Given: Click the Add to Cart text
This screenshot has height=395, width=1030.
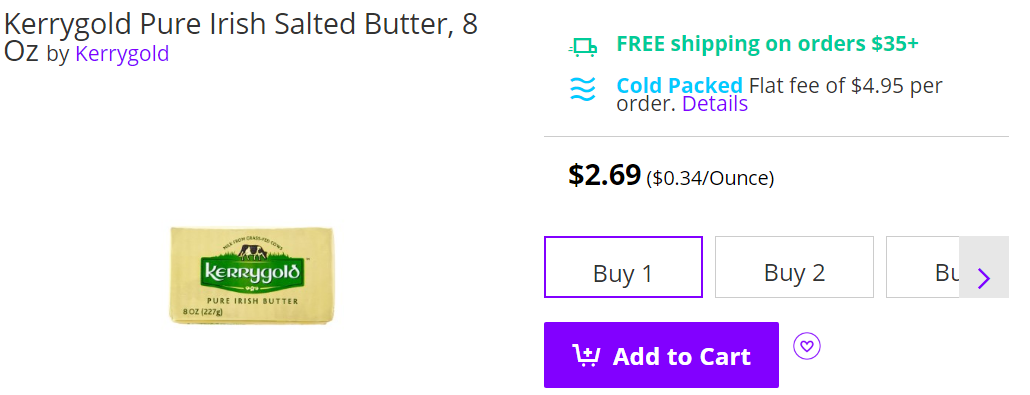Looking at the screenshot, I should 681,356.
